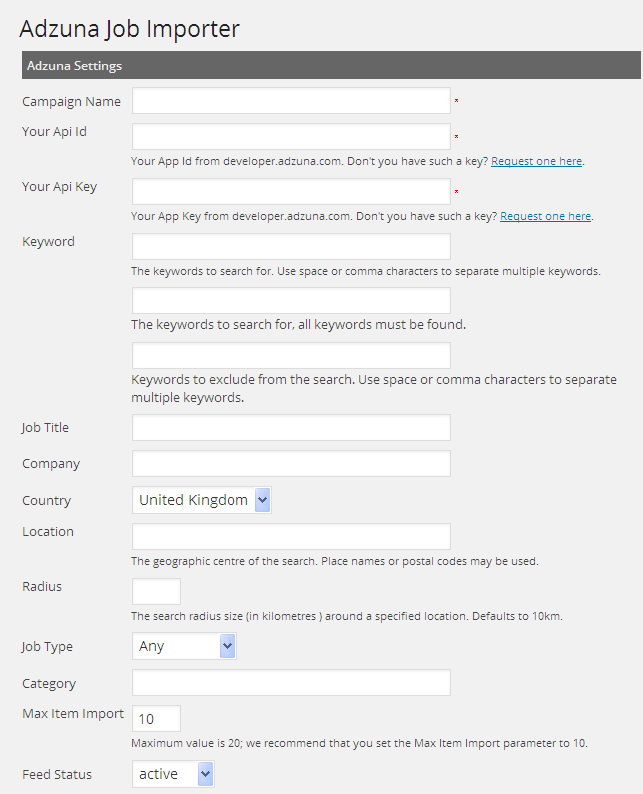Expand the Job Type dropdown set to Any
Viewport: 643px width, 794px height.
click(x=183, y=647)
